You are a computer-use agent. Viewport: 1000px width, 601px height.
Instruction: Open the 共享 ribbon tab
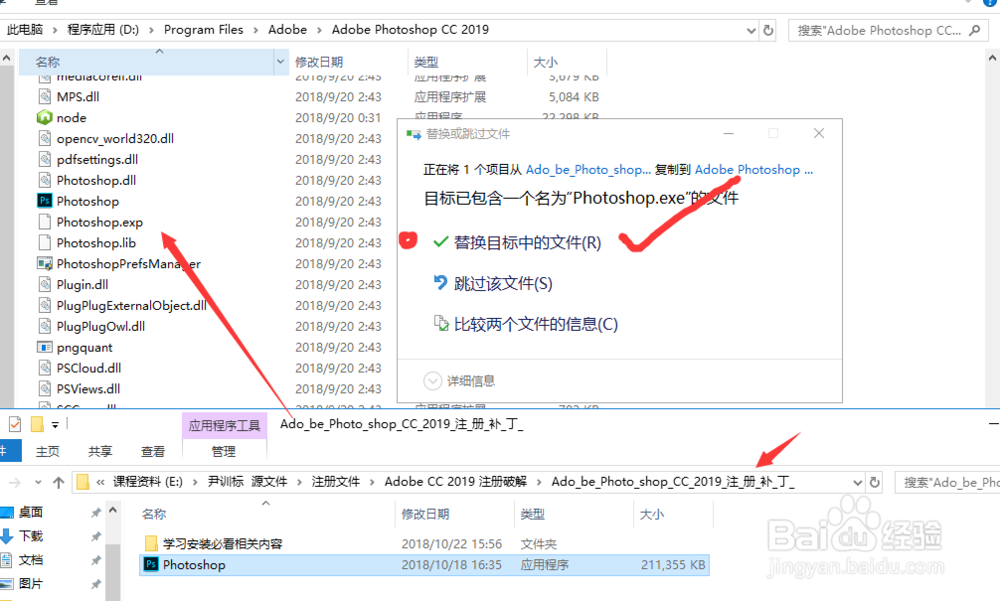(x=100, y=452)
